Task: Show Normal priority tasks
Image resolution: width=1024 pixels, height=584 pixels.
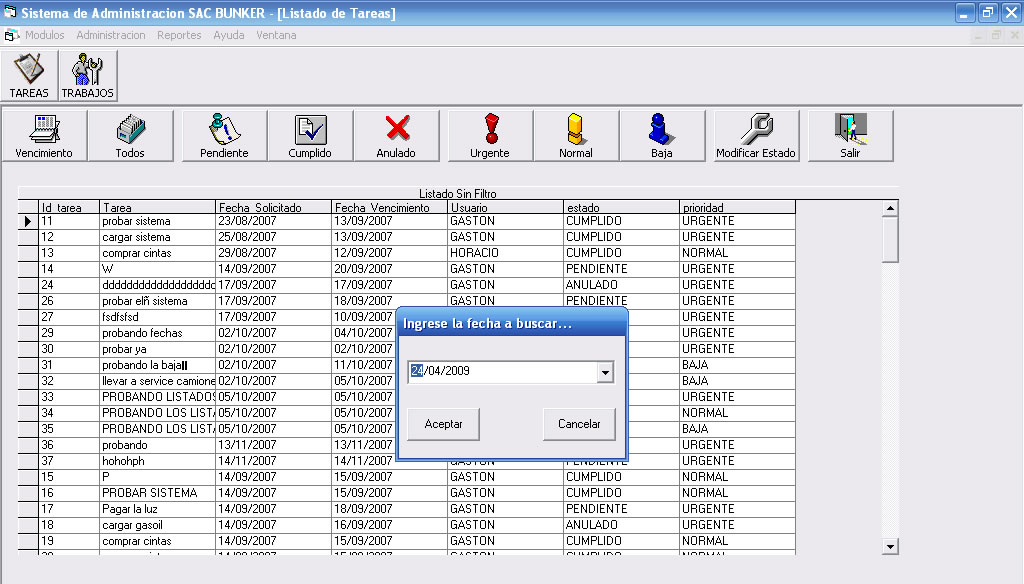Action: point(576,136)
